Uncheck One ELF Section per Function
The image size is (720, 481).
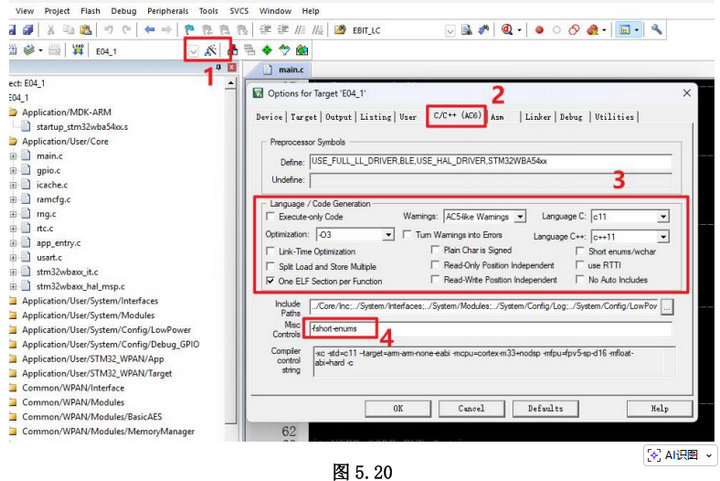(x=271, y=281)
